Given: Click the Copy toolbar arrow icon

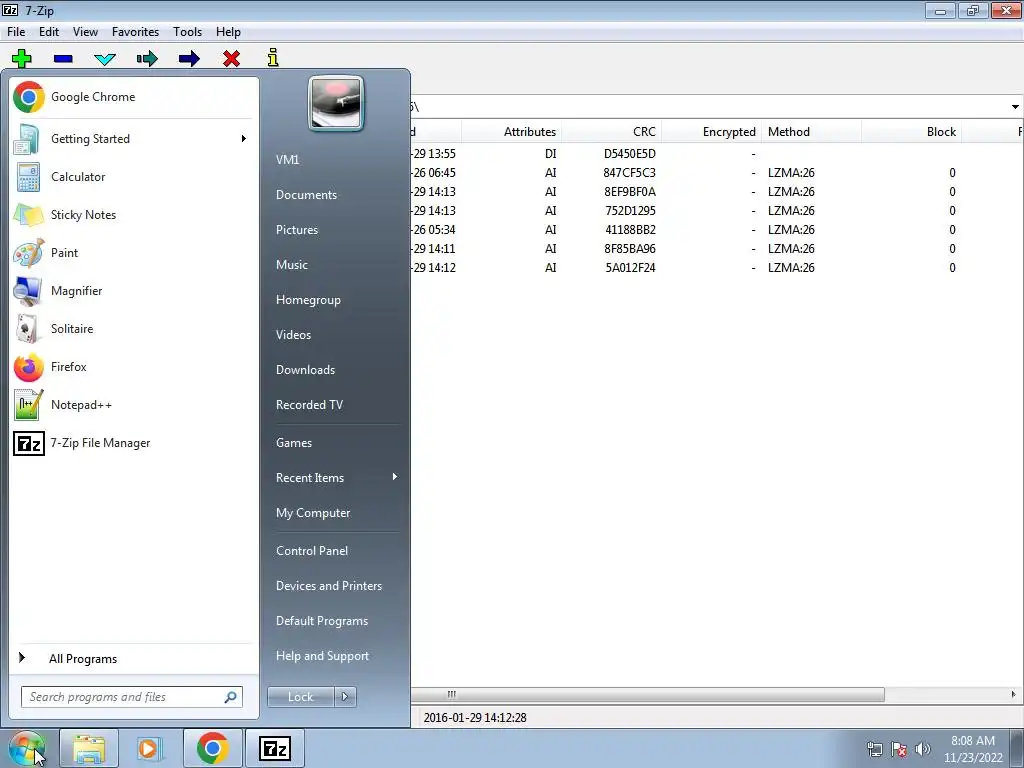Looking at the screenshot, I should 147,59.
